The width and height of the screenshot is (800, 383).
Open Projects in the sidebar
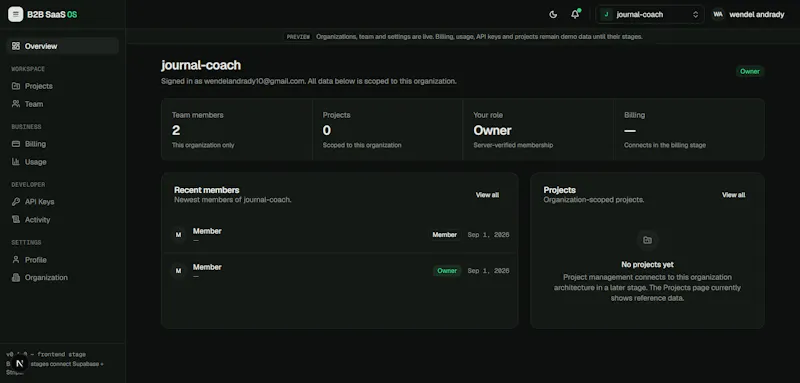tap(62, 86)
